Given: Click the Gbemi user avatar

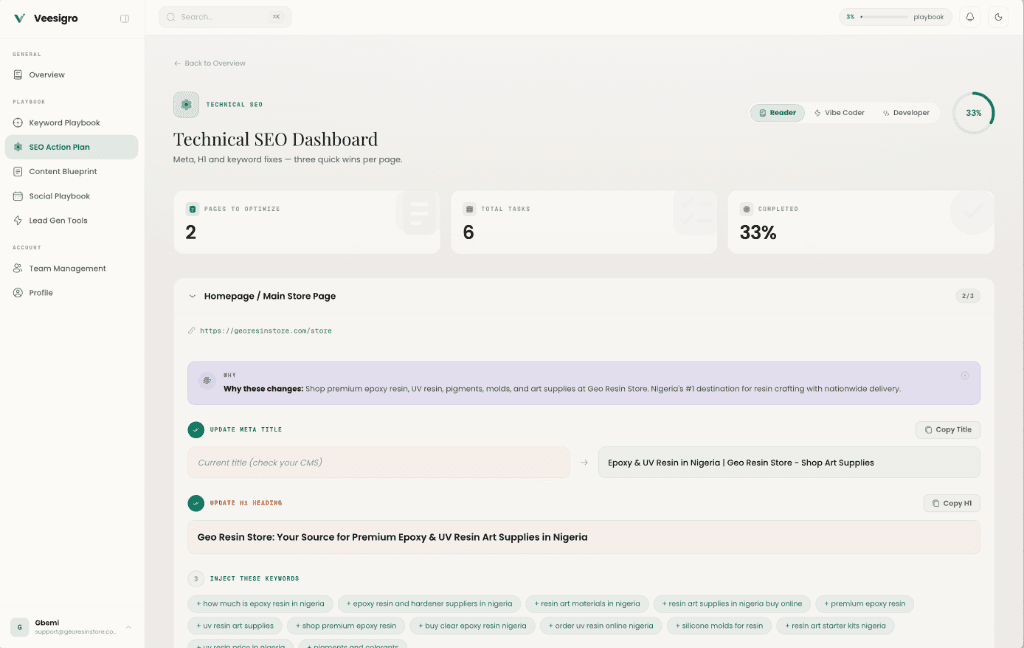Looking at the screenshot, I should pyautogui.click(x=20, y=627).
